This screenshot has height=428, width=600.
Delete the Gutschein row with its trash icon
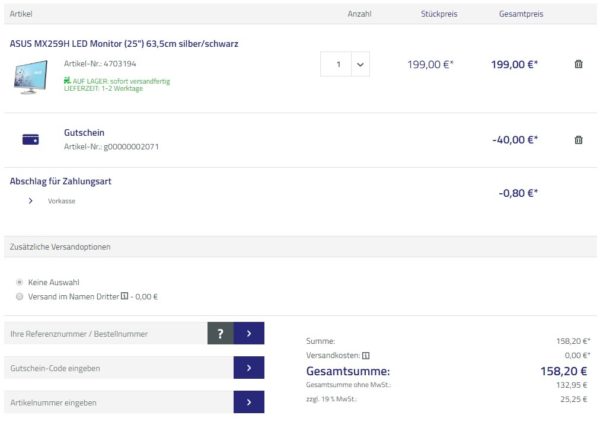[578, 140]
